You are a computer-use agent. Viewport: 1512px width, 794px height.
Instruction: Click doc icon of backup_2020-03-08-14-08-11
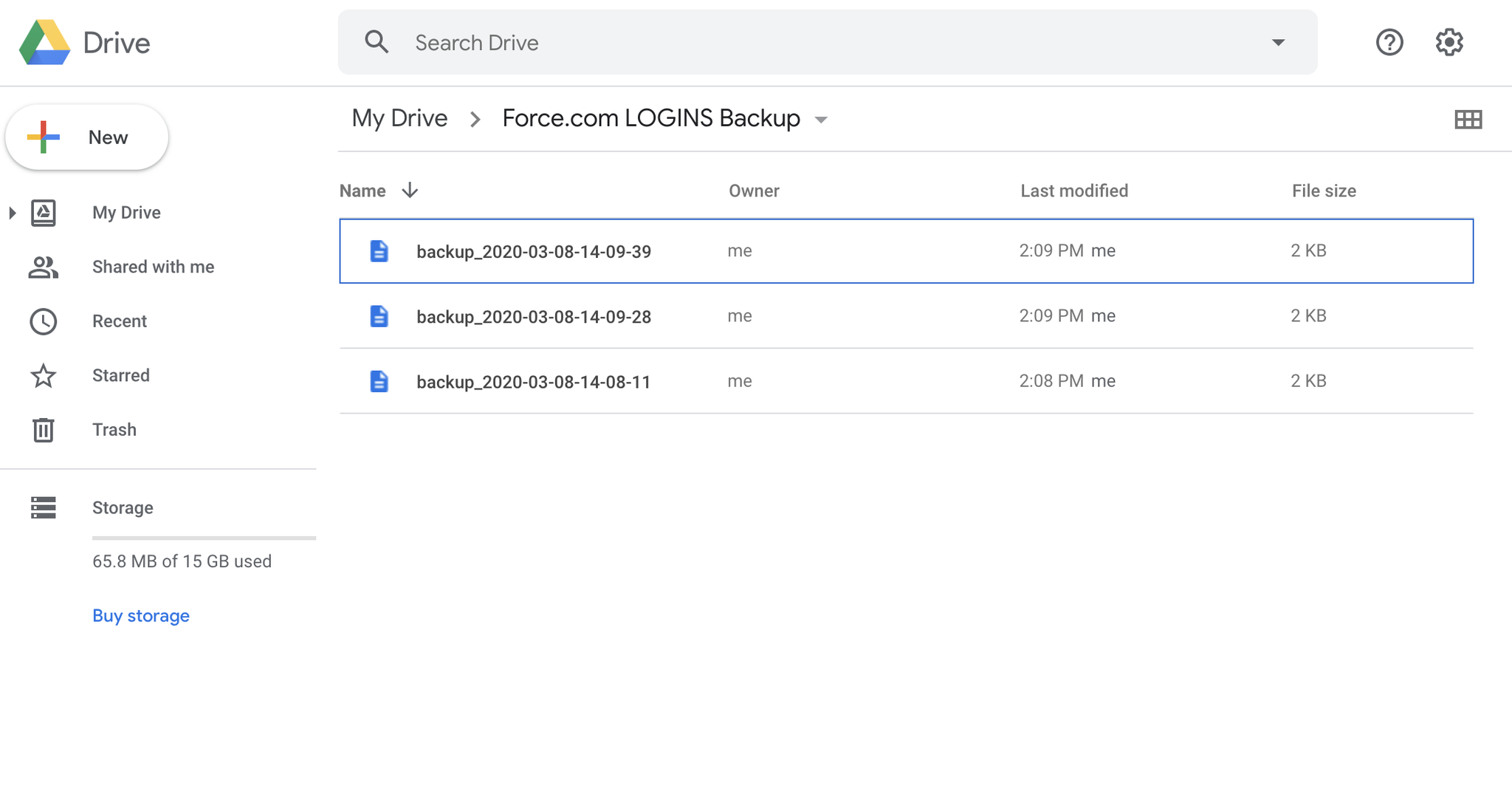click(x=379, y=381)
